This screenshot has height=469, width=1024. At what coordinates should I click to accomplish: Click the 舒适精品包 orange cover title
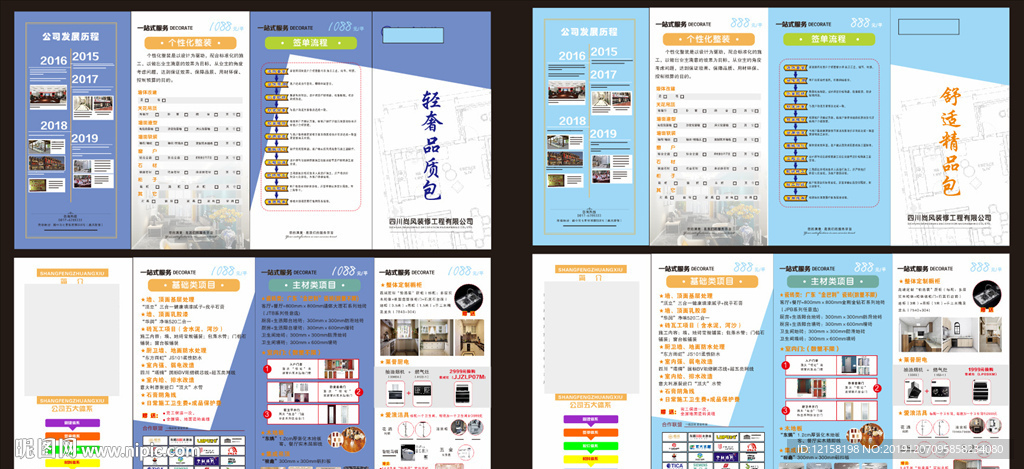click(950, 142)
